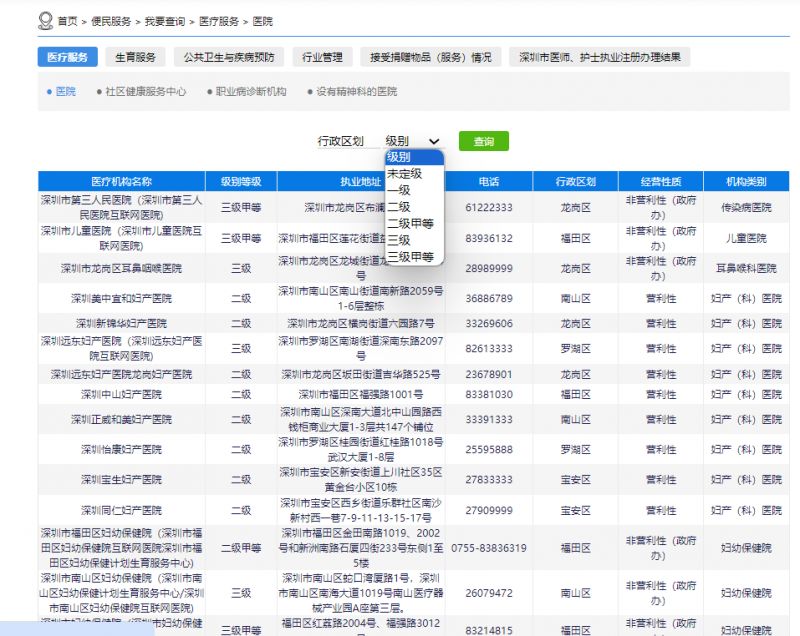Select 职业病诊断机构 sub-category
Screen dimensions: 800x636
click(x=251, y=91)
